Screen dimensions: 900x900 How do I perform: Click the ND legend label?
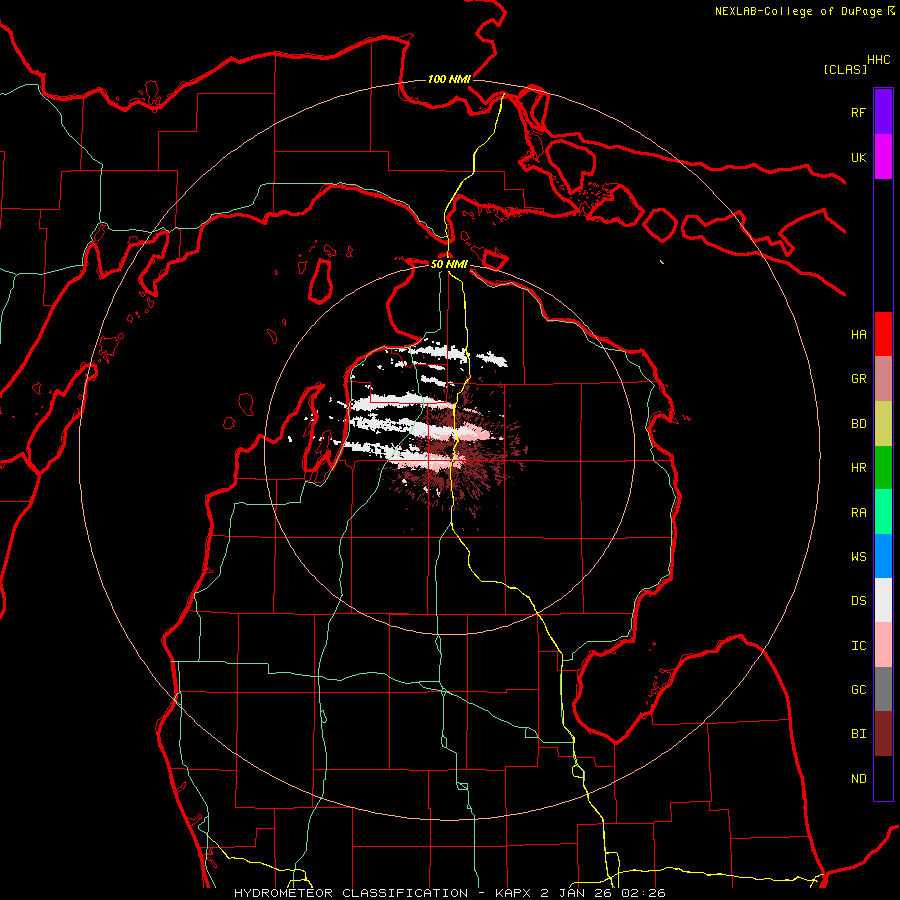(x=858, y=779)
